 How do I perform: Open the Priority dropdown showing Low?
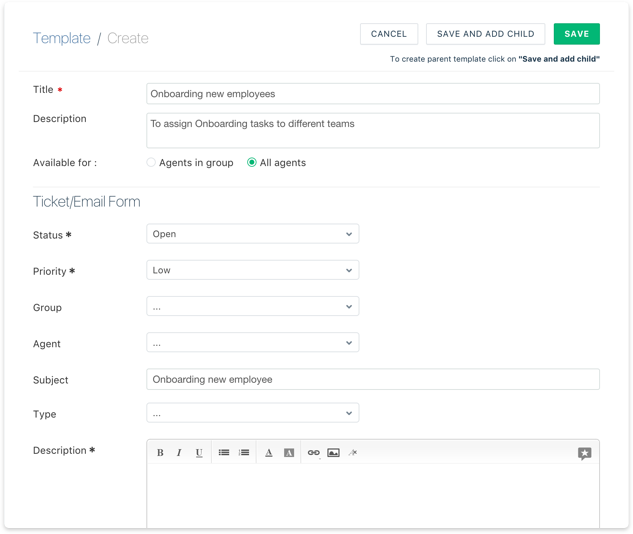(253, 270)
